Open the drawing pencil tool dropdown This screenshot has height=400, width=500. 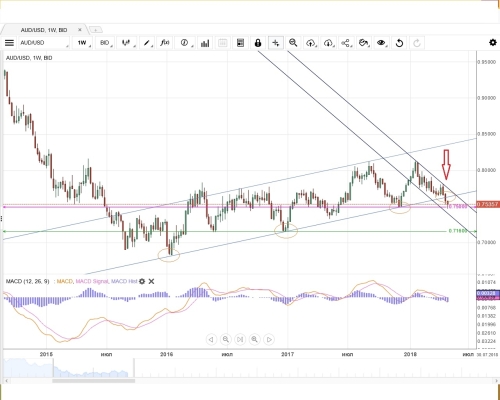point(147,43)
